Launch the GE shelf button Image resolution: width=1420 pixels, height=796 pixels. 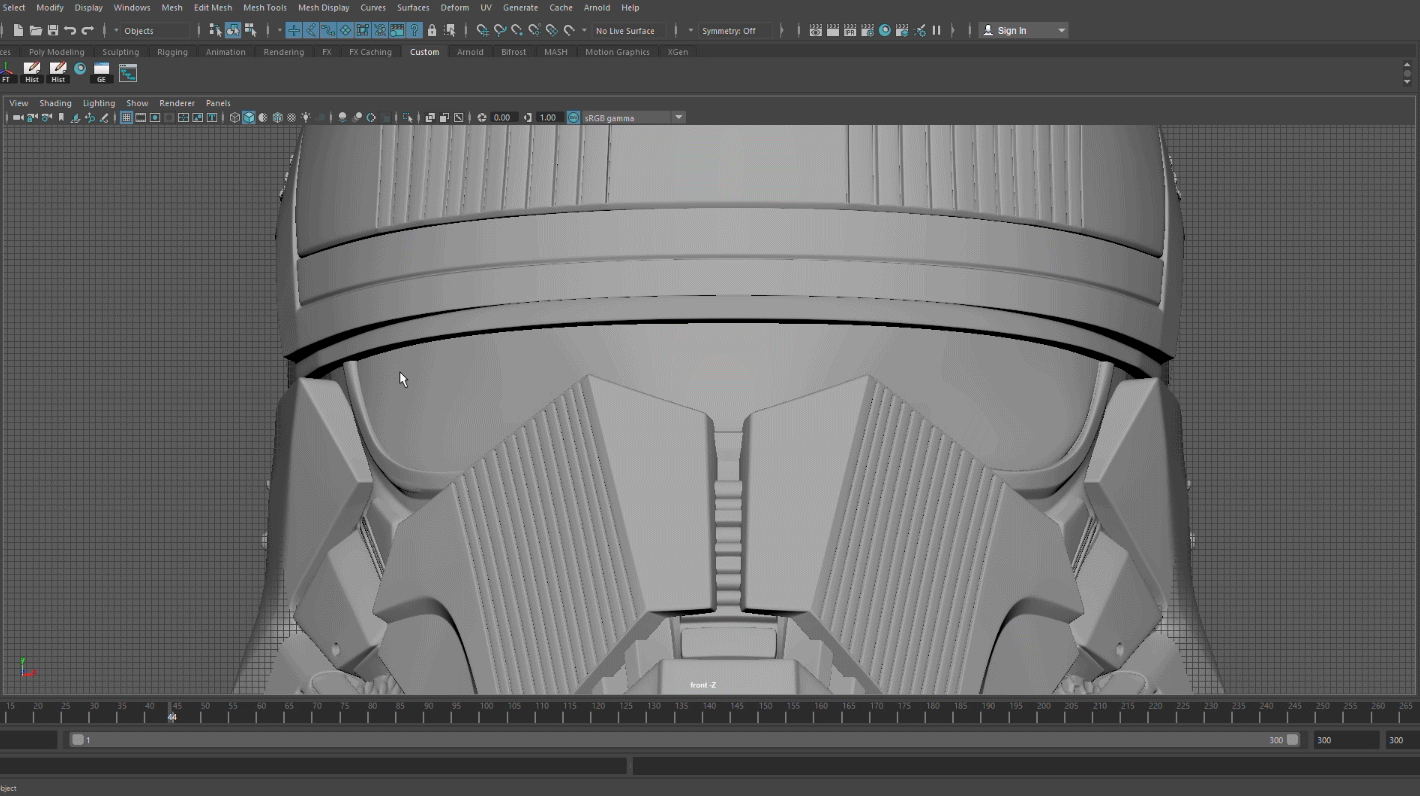coord(101,73)
